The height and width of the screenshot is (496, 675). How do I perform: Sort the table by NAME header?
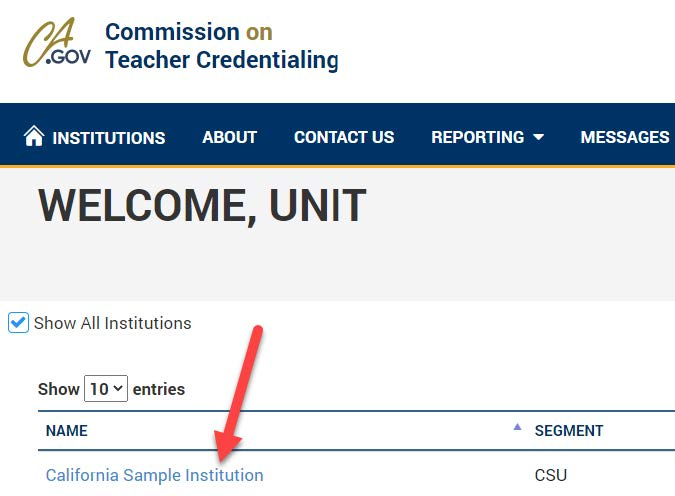point(67,431)
